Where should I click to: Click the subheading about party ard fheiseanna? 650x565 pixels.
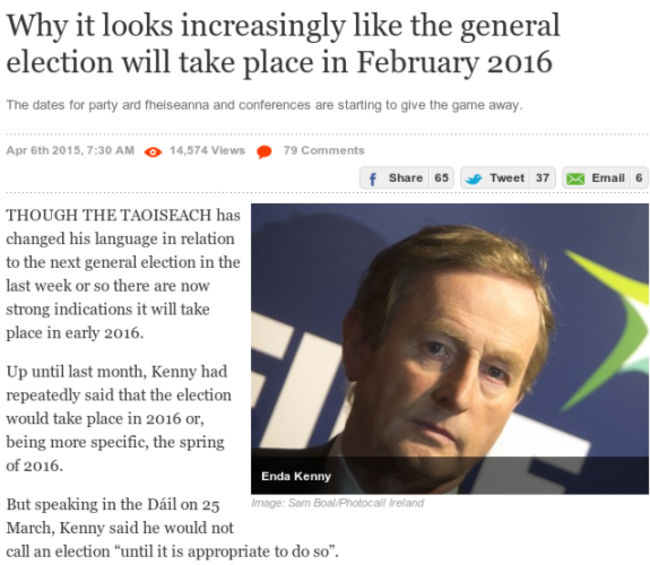coord(264,105)
